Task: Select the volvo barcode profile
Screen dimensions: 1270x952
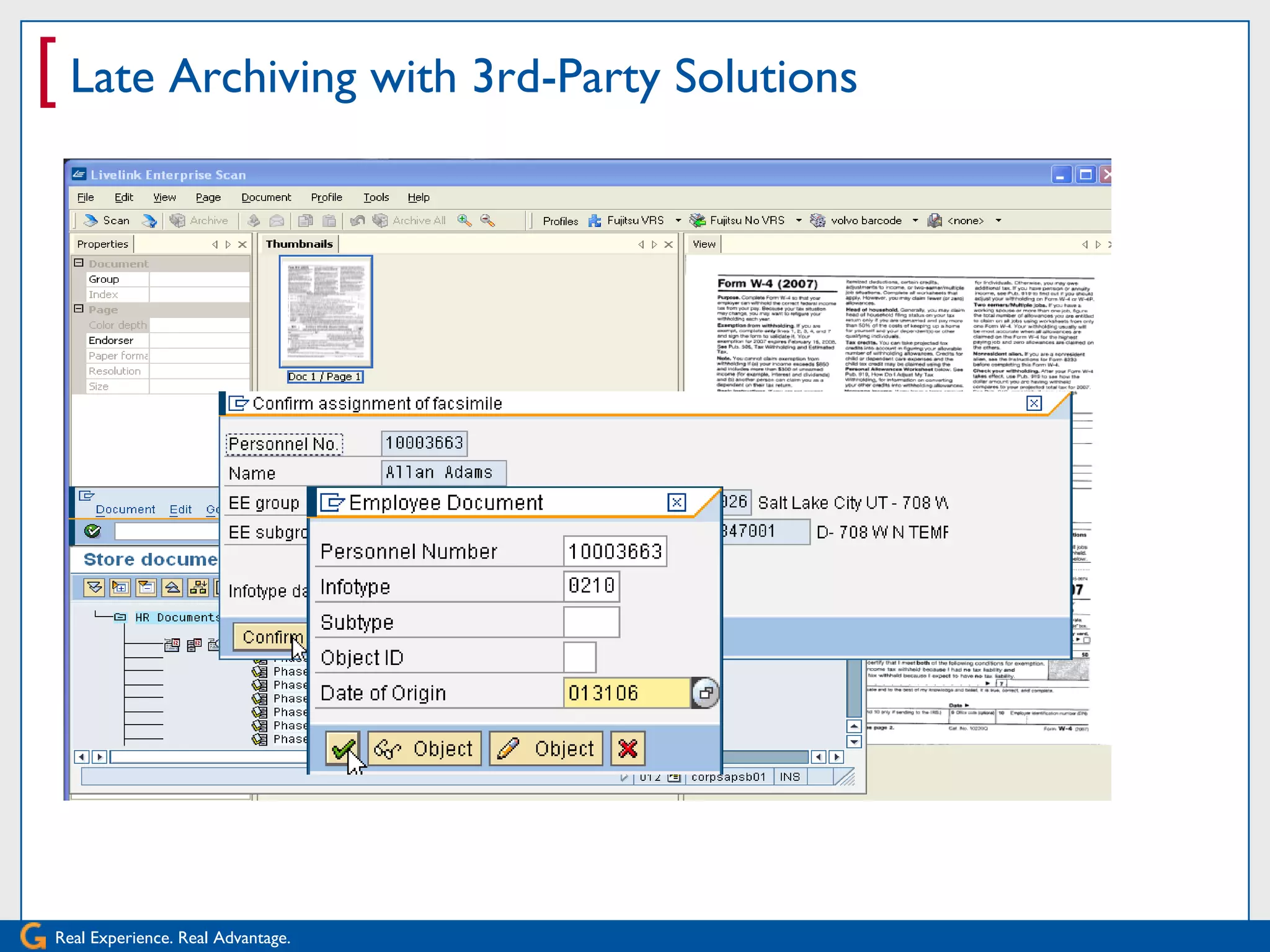Action: 856,221
